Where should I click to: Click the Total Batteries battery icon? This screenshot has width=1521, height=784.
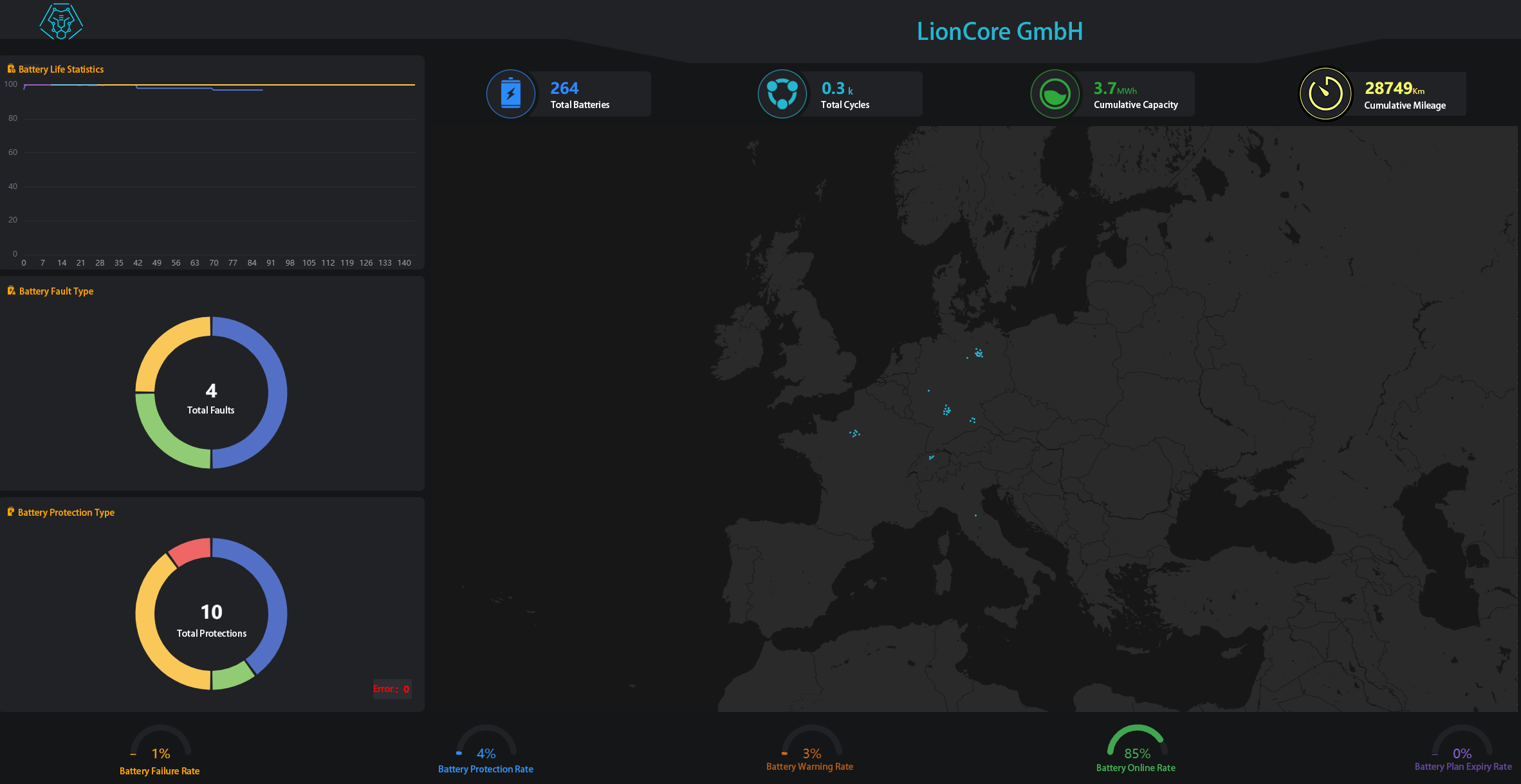510,94
